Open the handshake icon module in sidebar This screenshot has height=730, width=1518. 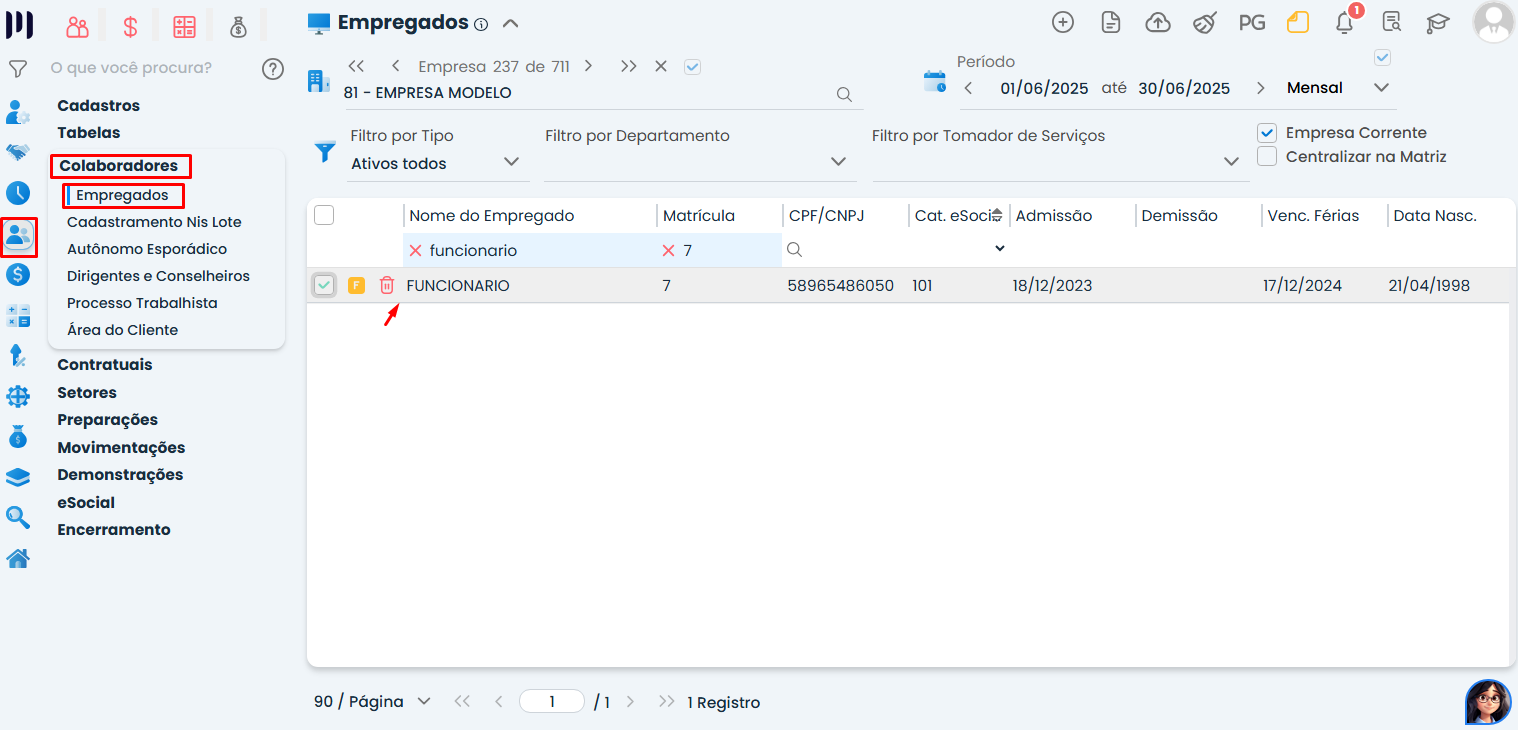click(x=18, y=152)
